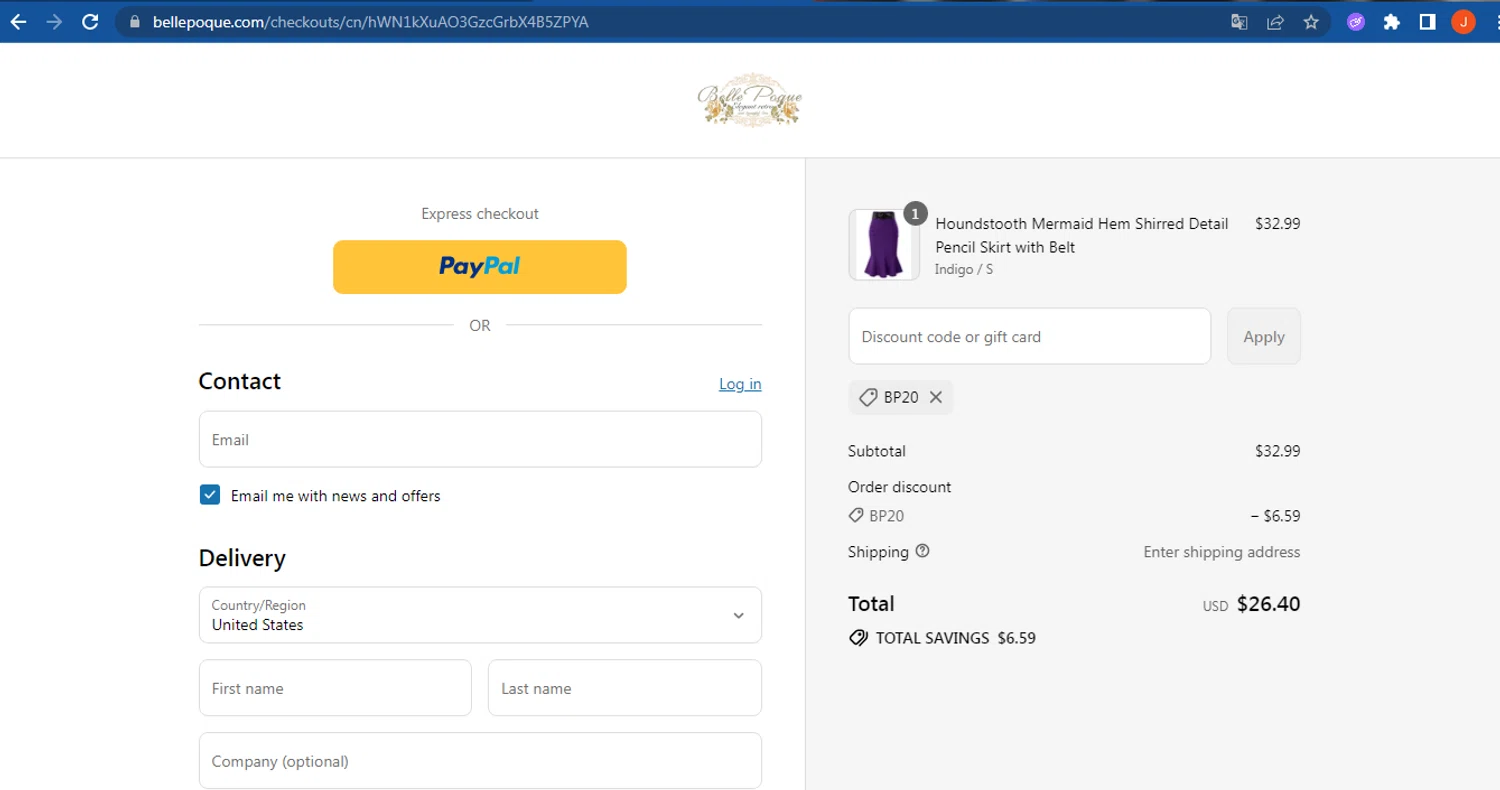Open the extensions puzzle icon

[1392, 22]
